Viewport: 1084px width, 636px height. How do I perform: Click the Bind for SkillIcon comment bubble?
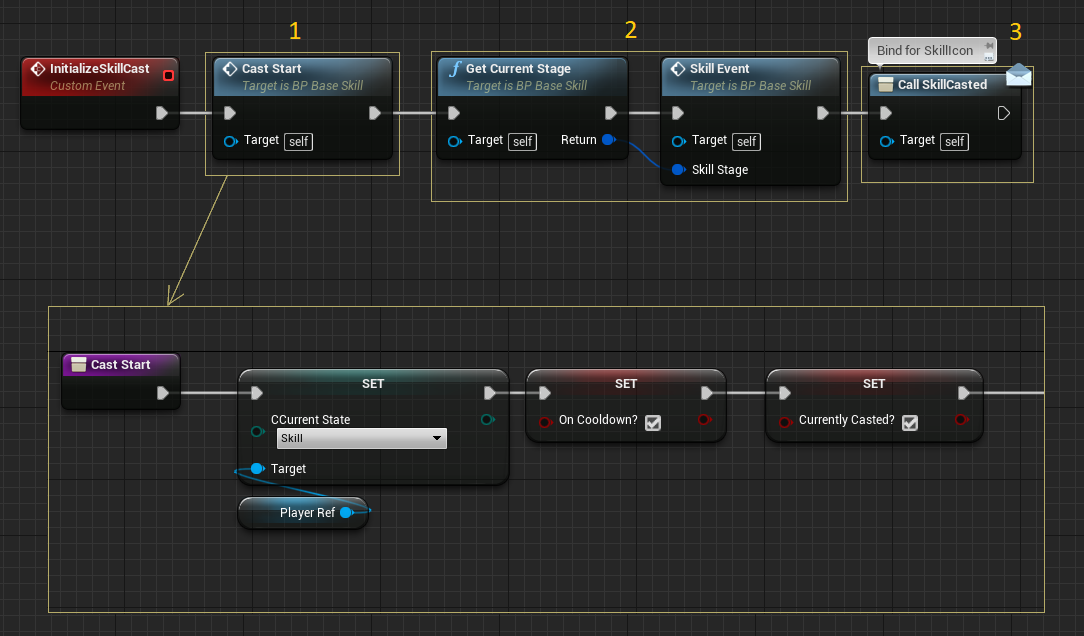coord(932,50)
